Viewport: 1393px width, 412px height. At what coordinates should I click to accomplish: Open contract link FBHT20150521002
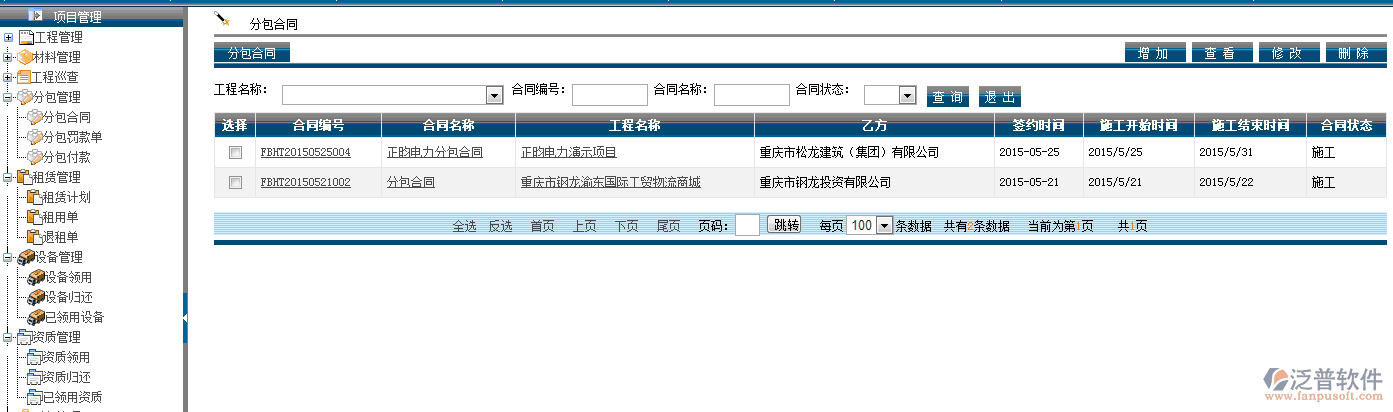[305, 183]
